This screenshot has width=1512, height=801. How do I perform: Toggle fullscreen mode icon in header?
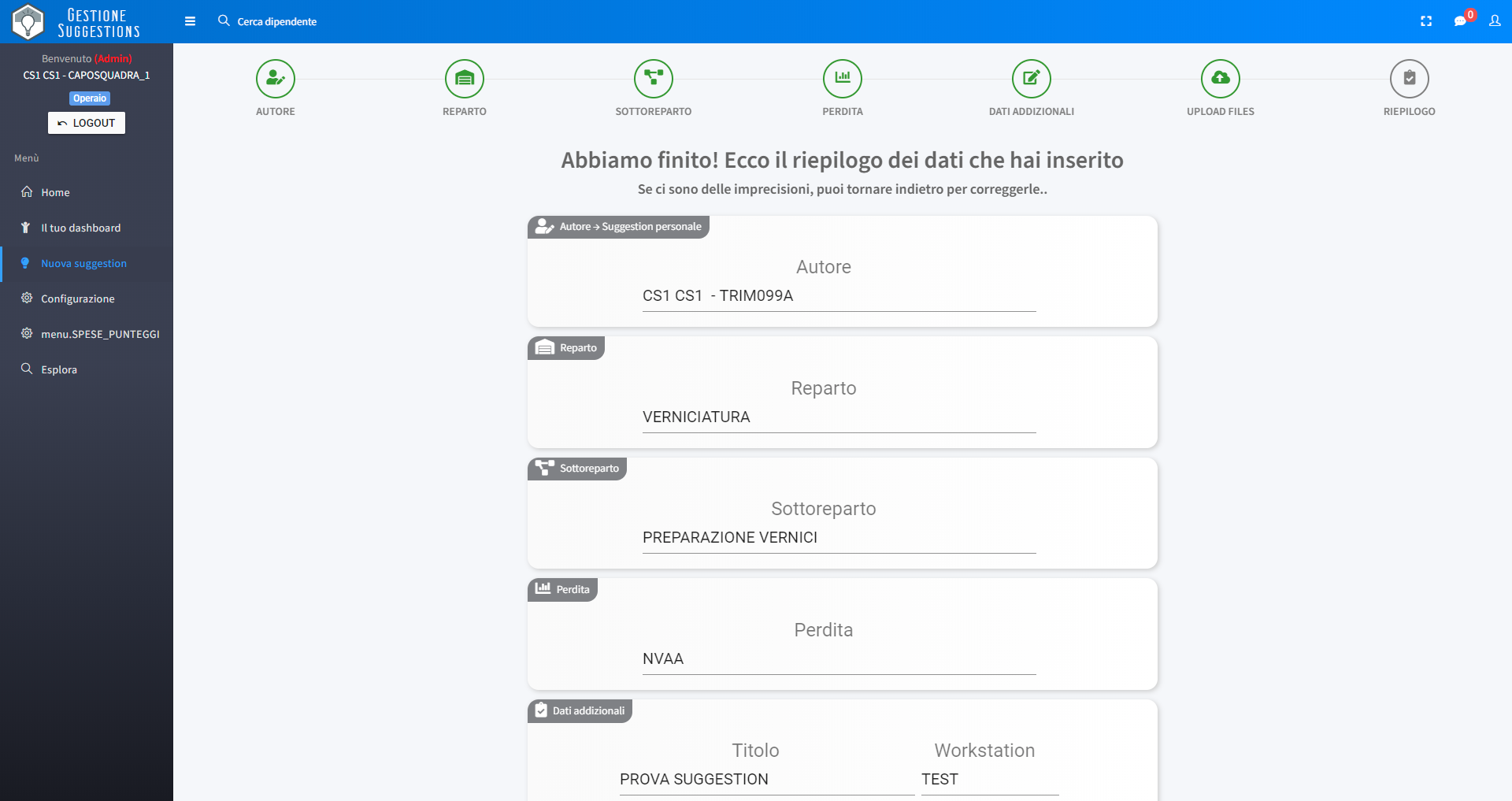1426,21
